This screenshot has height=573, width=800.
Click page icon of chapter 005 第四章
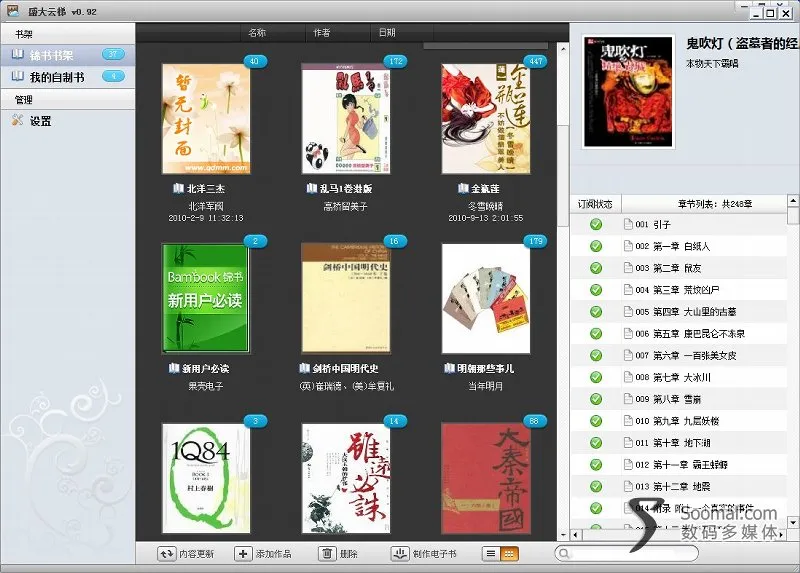(x=628, y=312)
